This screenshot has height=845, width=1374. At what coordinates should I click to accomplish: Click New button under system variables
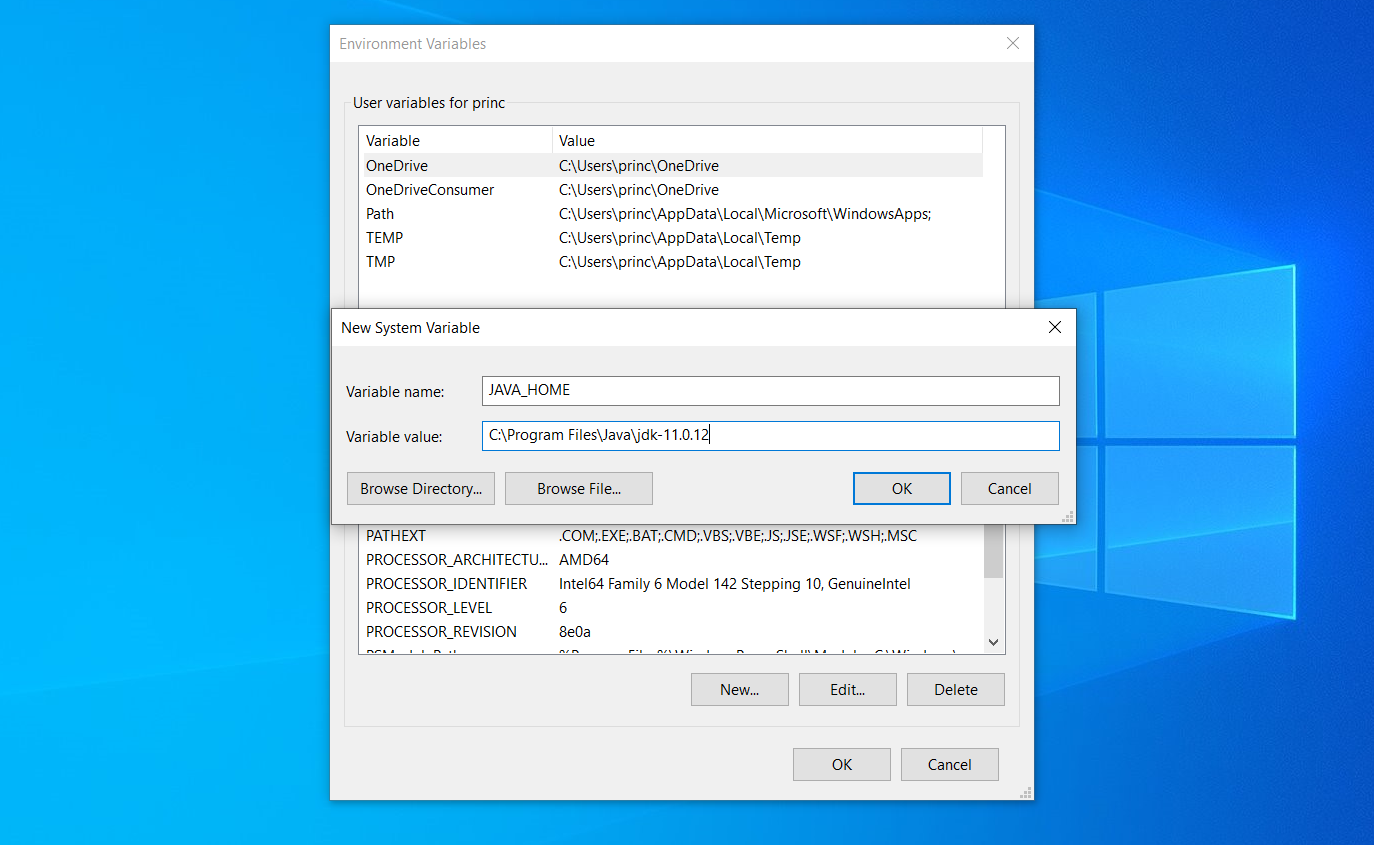(740, 690)
